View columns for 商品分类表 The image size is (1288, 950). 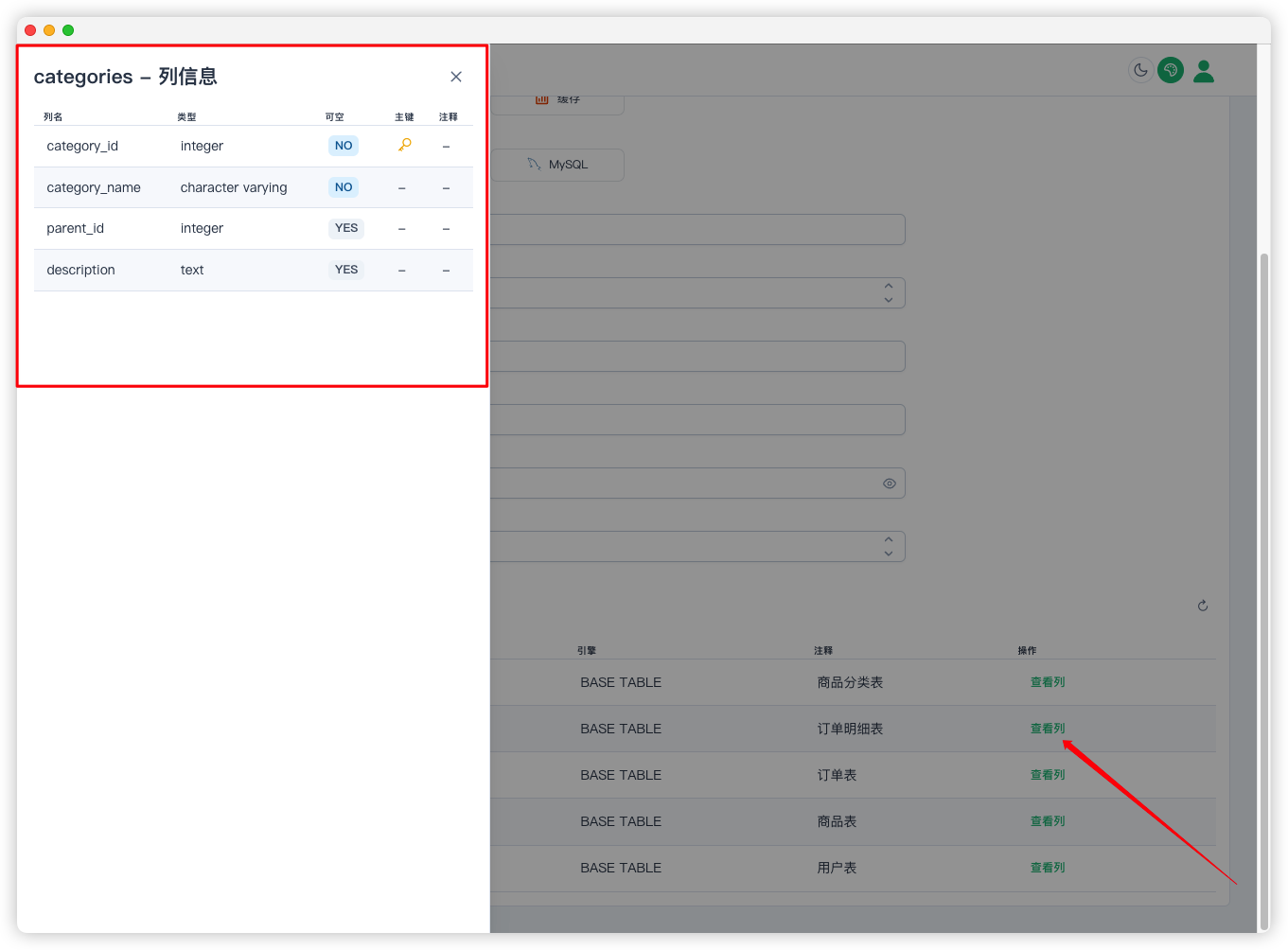[1048, 682]
